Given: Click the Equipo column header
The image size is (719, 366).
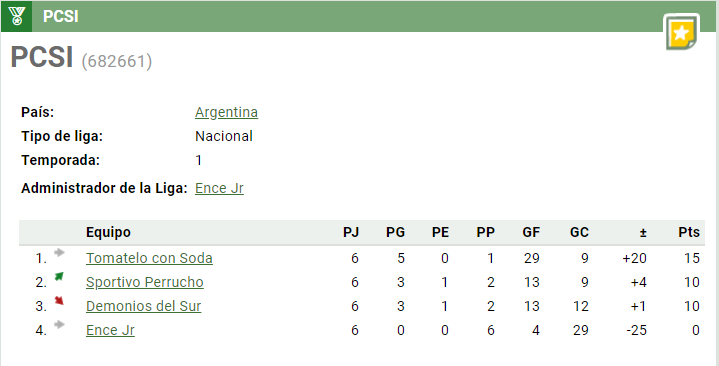Looking at the screenshot, I should (x=108, y=232).
